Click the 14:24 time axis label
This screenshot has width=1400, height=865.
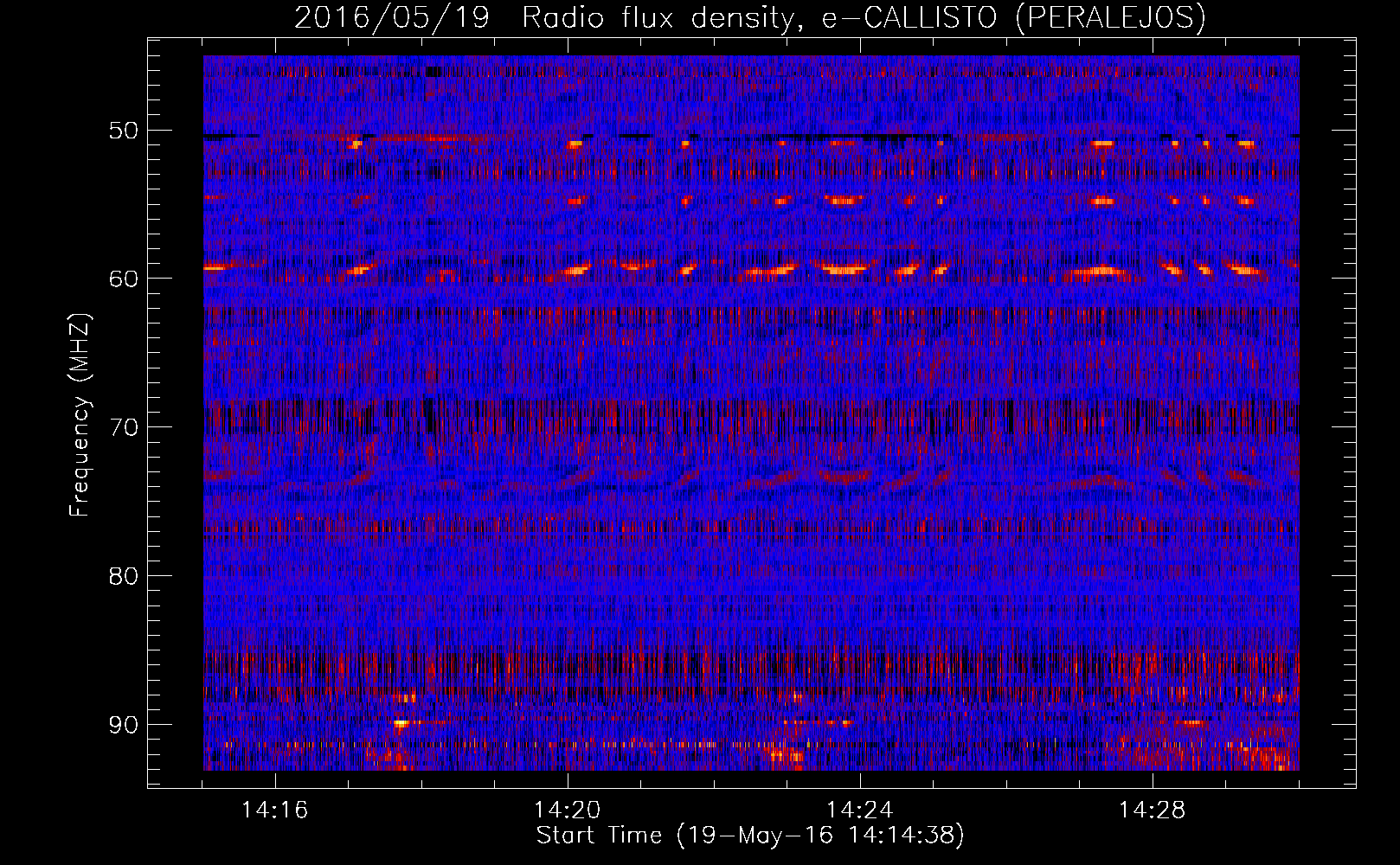tap(859, 811)
